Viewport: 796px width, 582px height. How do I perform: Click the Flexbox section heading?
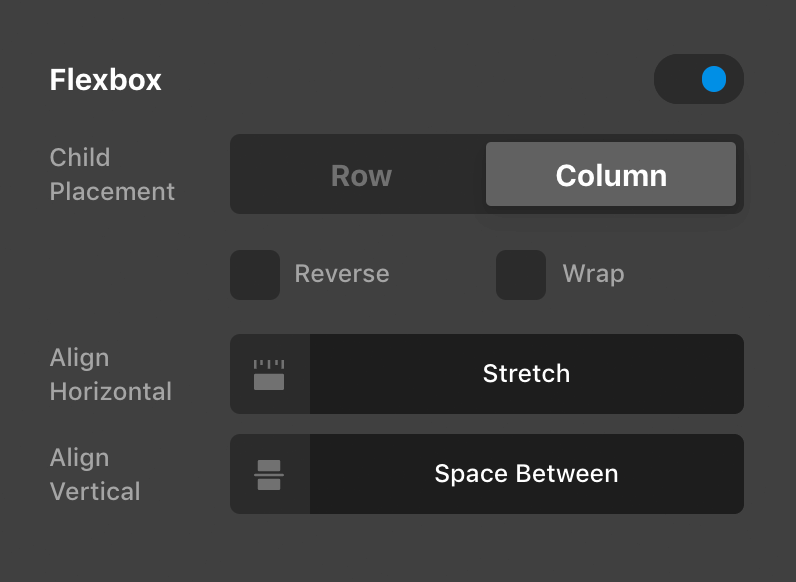106,80
